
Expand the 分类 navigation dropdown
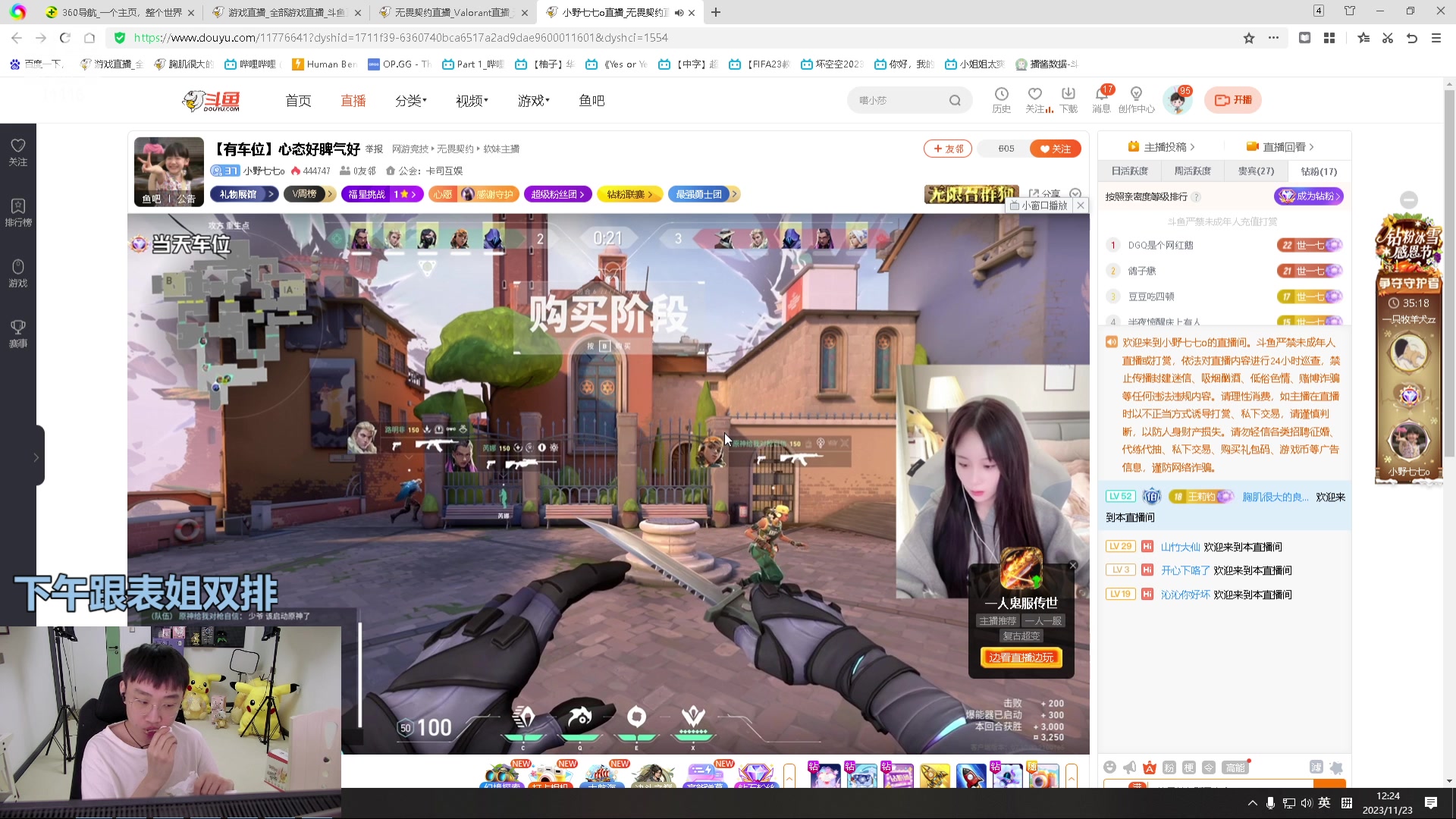click(411, 100)
